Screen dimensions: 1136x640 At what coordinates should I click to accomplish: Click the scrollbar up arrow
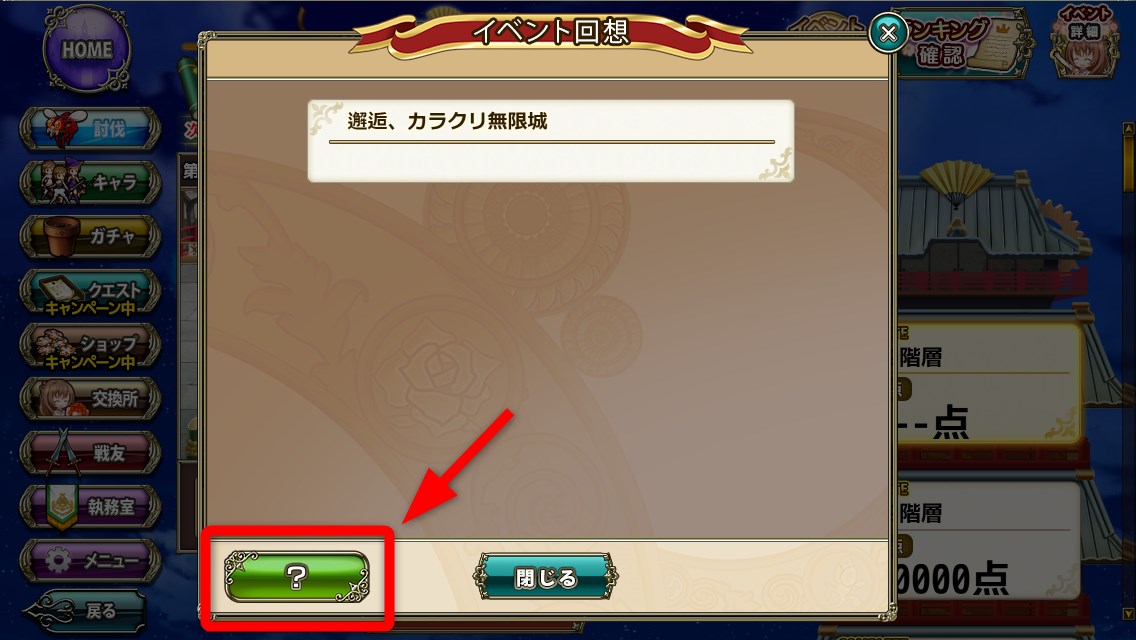click(1129, 128)
